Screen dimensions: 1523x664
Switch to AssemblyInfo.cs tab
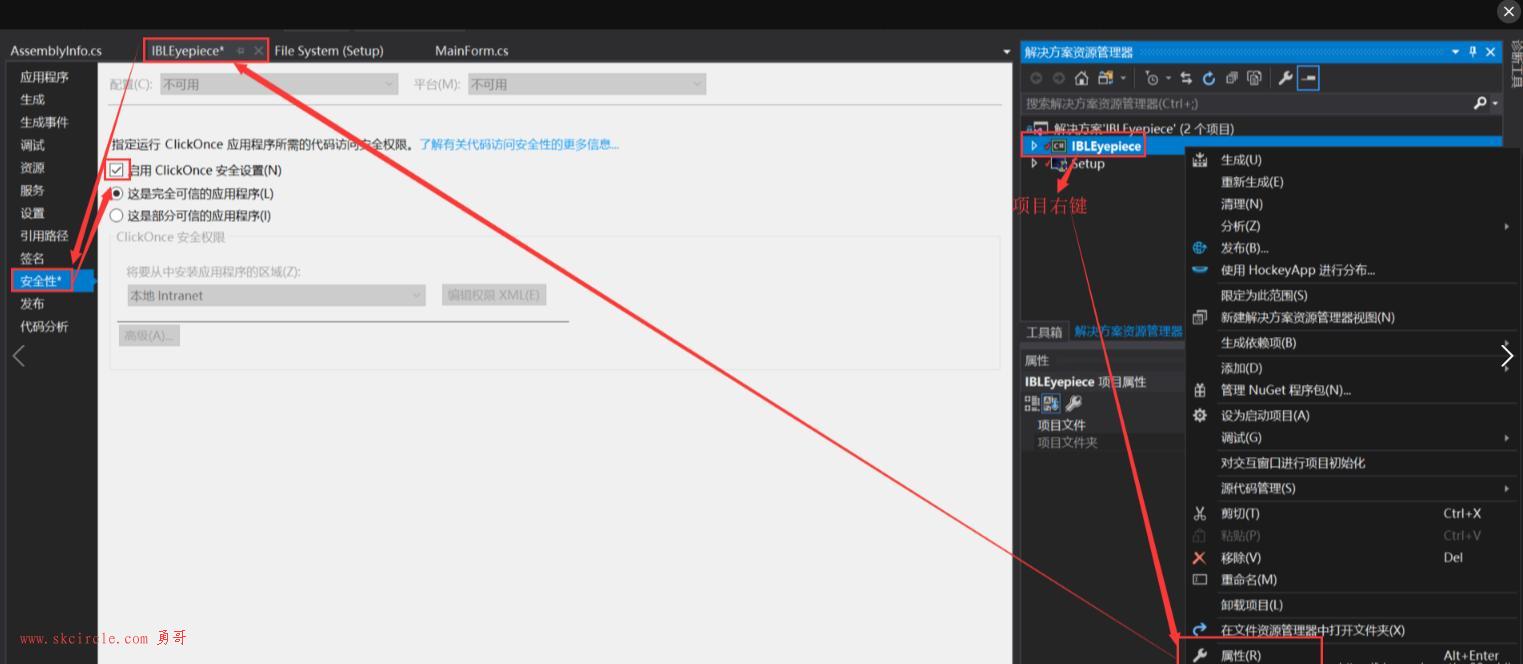tap(56, 51)
